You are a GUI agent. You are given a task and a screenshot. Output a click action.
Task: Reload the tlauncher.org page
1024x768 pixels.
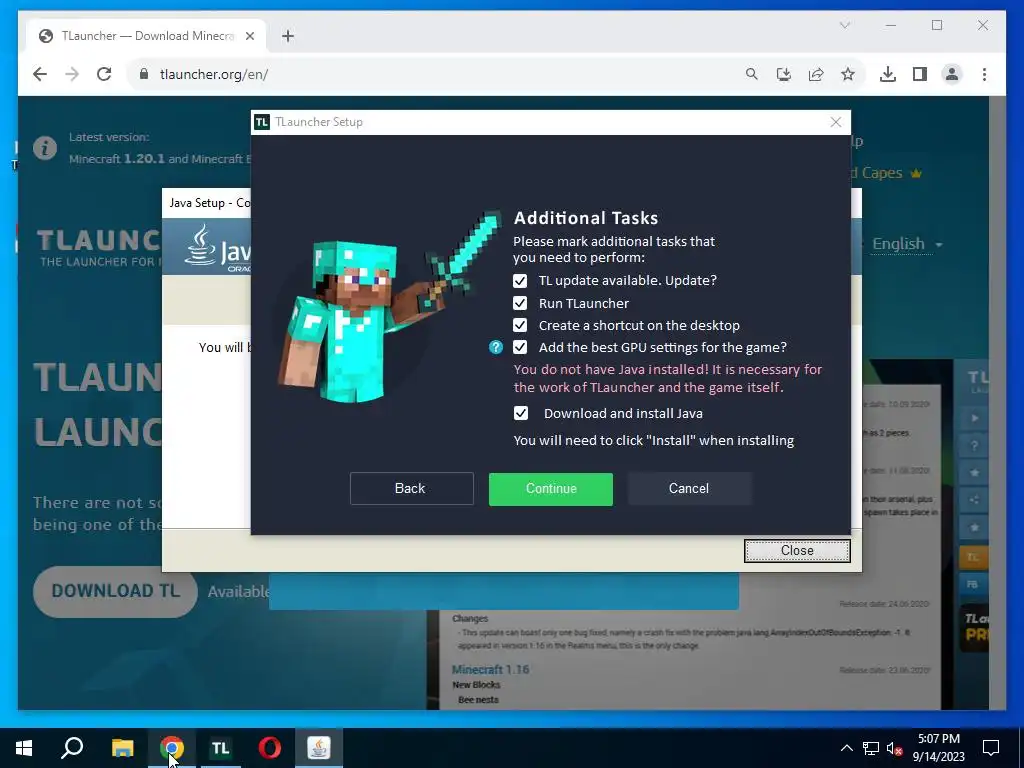click(x=104, y=74)
